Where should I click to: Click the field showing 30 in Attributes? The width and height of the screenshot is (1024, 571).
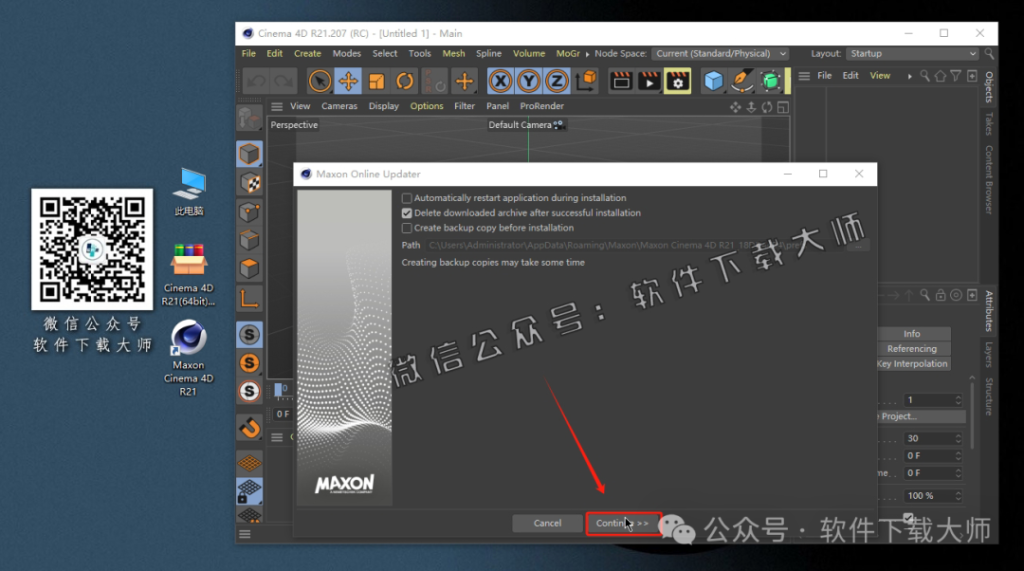coord(933,438)
